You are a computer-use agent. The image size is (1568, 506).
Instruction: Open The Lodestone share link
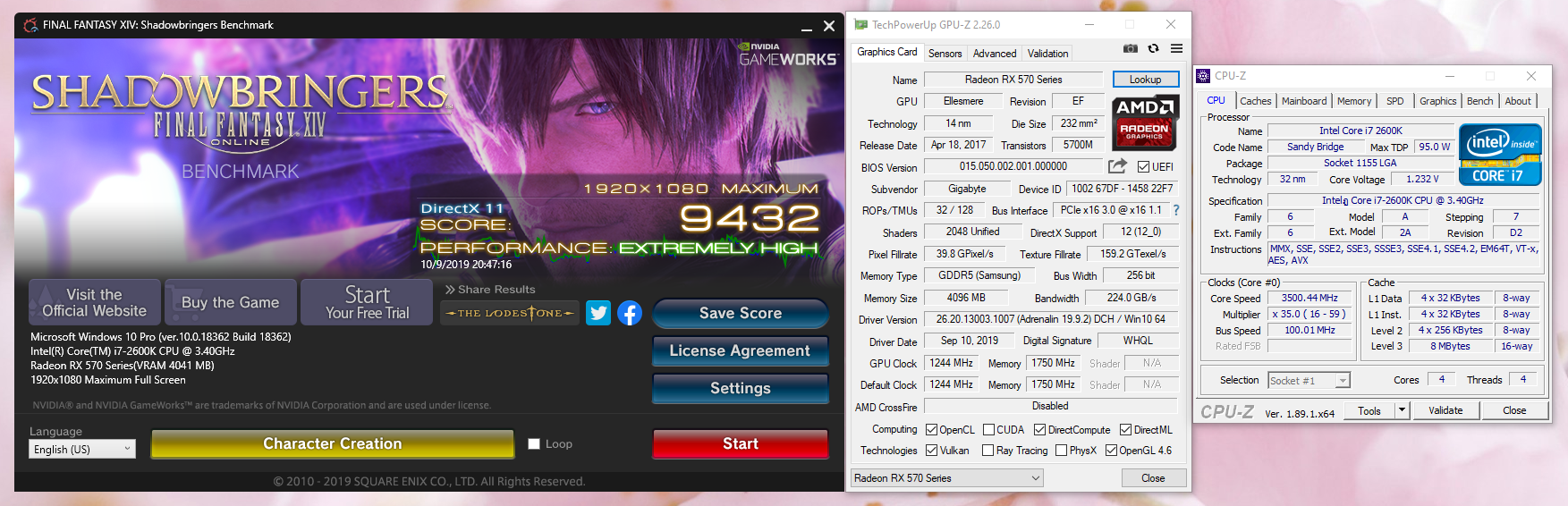click(510, 313)
